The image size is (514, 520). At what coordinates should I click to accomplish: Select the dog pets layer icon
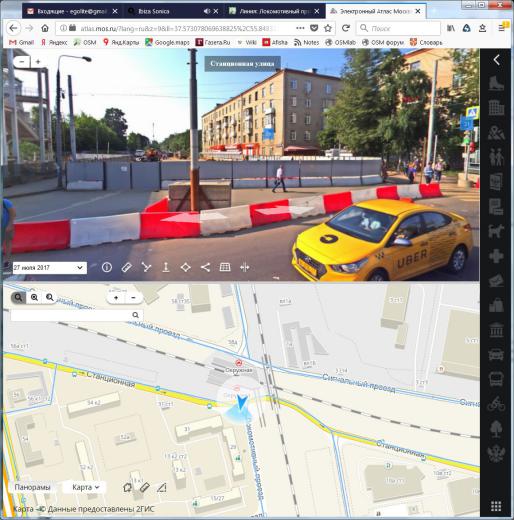pyautogui.click(x=496, y=231)
